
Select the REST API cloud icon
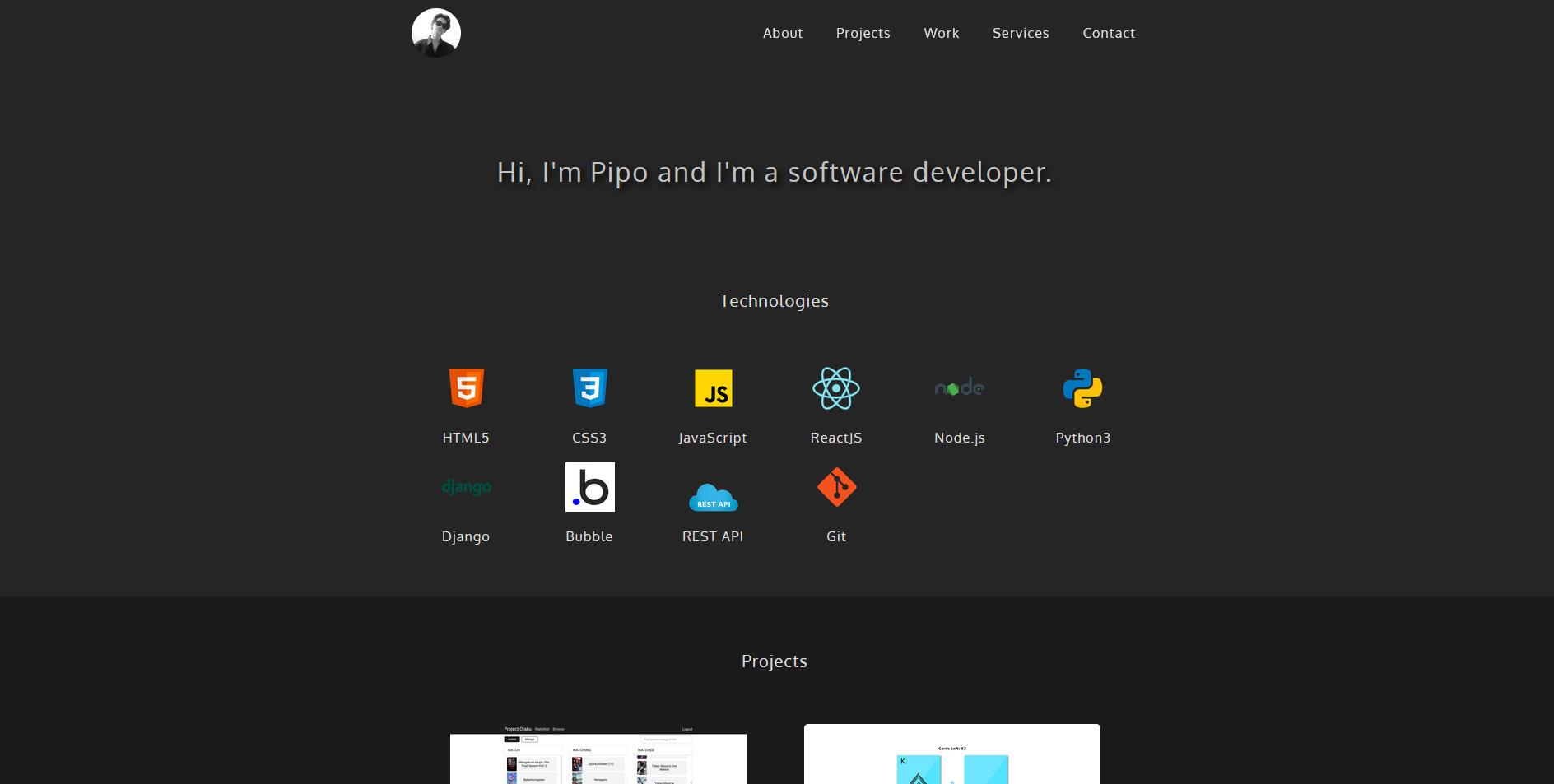713,497
